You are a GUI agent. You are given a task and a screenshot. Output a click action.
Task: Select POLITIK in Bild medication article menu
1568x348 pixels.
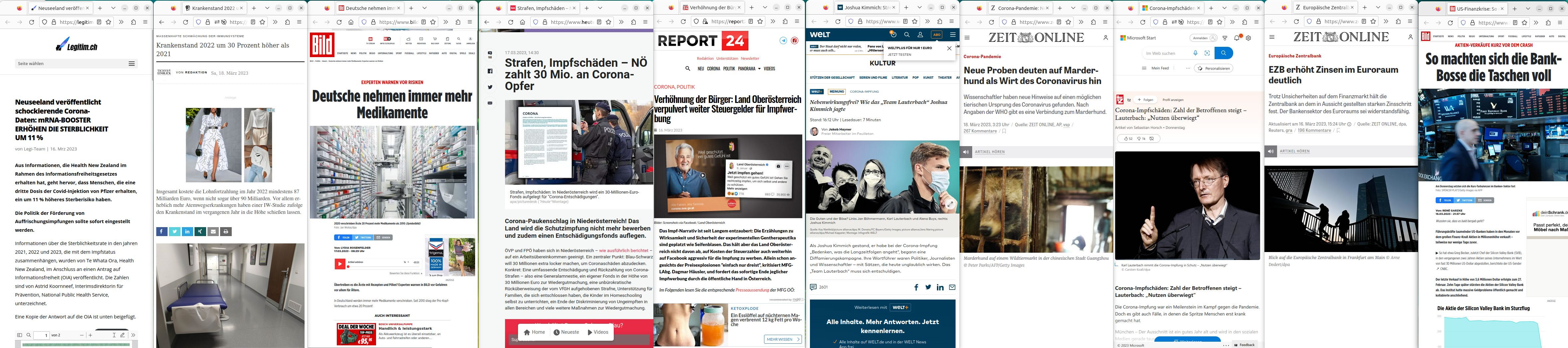(363, 53)
